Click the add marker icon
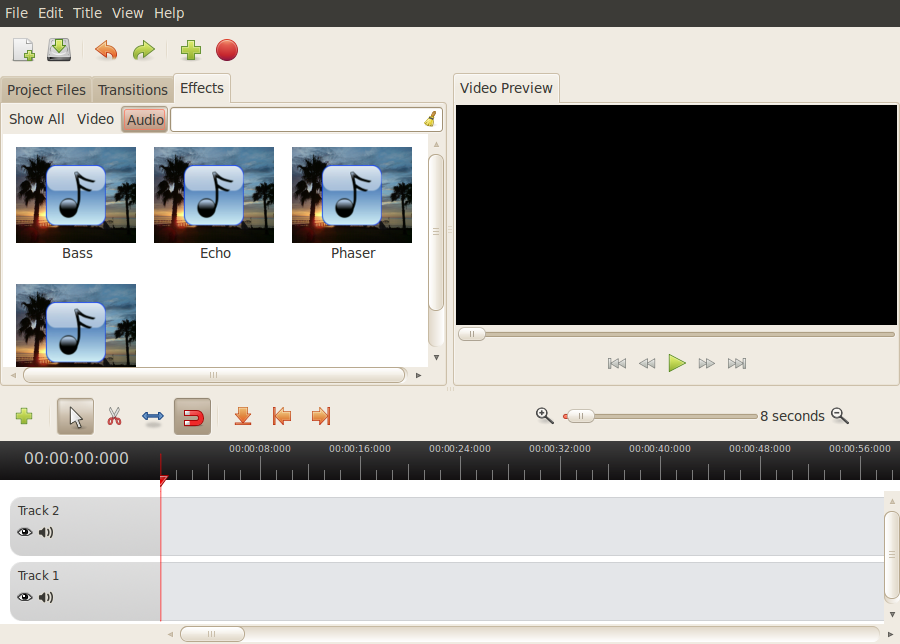This screenshot has height=644, width=900. (242, 416)
